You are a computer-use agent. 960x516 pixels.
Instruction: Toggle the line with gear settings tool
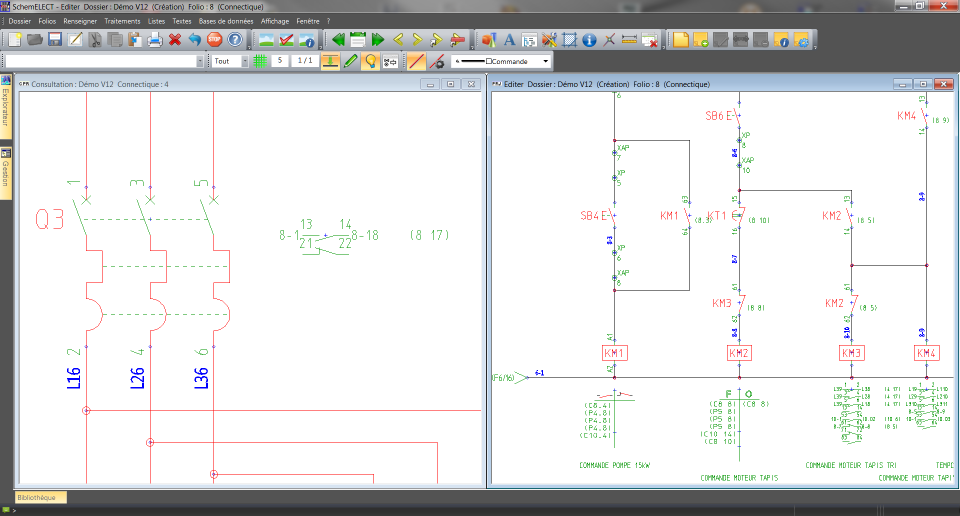(x=437, y=61)
